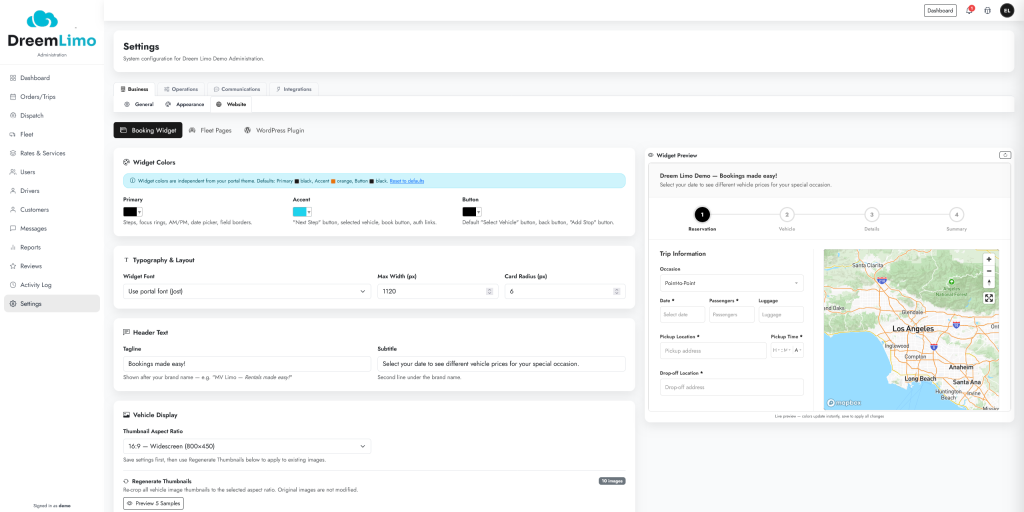The width and height of the screenshot is (1024, 512).
Task: Click the Max Width stepper arrows
Action: pyautogui.click(x=489, y=291)
